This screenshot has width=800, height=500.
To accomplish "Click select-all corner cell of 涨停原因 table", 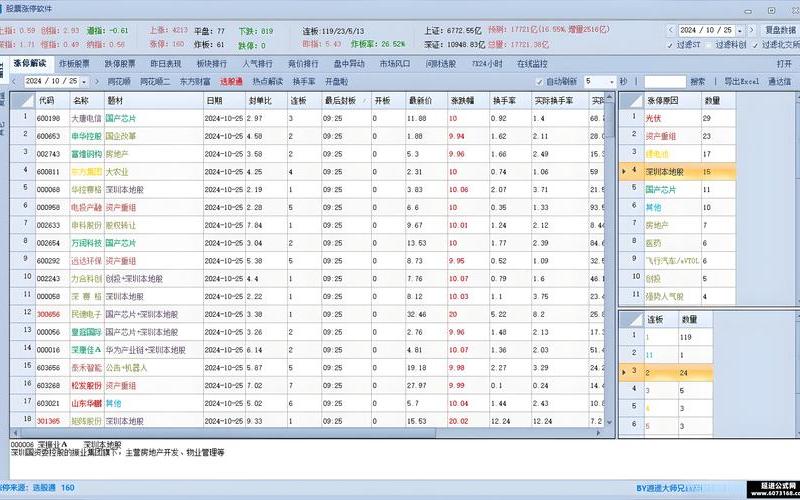I will coord(632,101).
